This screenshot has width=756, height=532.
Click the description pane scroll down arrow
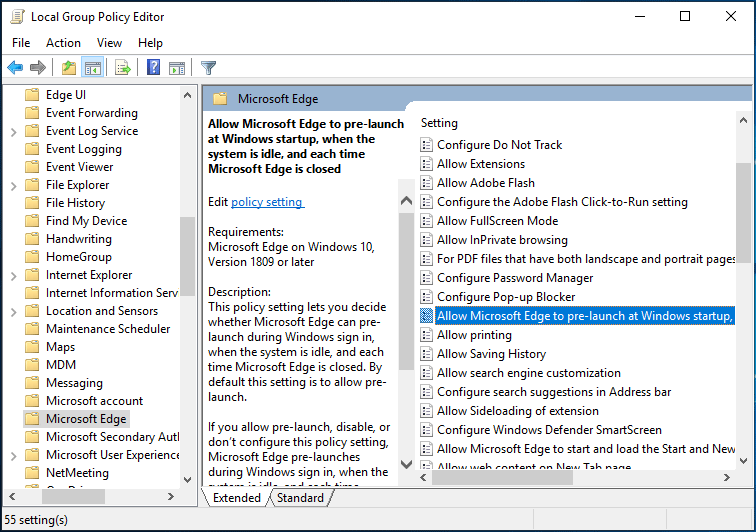[x=406, y=464]
